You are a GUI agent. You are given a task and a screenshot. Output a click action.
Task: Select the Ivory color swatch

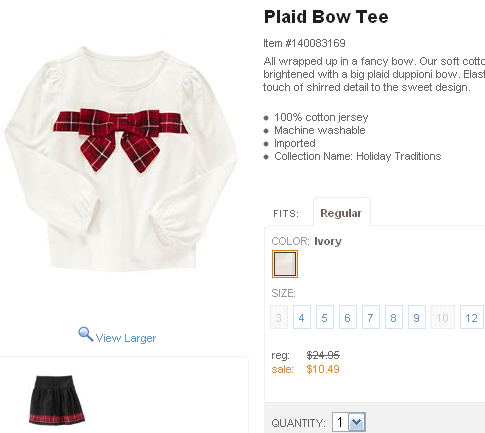285,264
